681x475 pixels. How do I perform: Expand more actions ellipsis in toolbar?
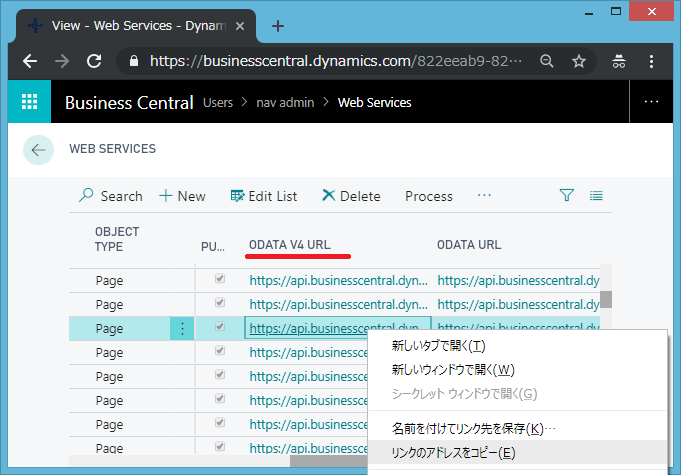pyautogui.click(x=485, y=196)
